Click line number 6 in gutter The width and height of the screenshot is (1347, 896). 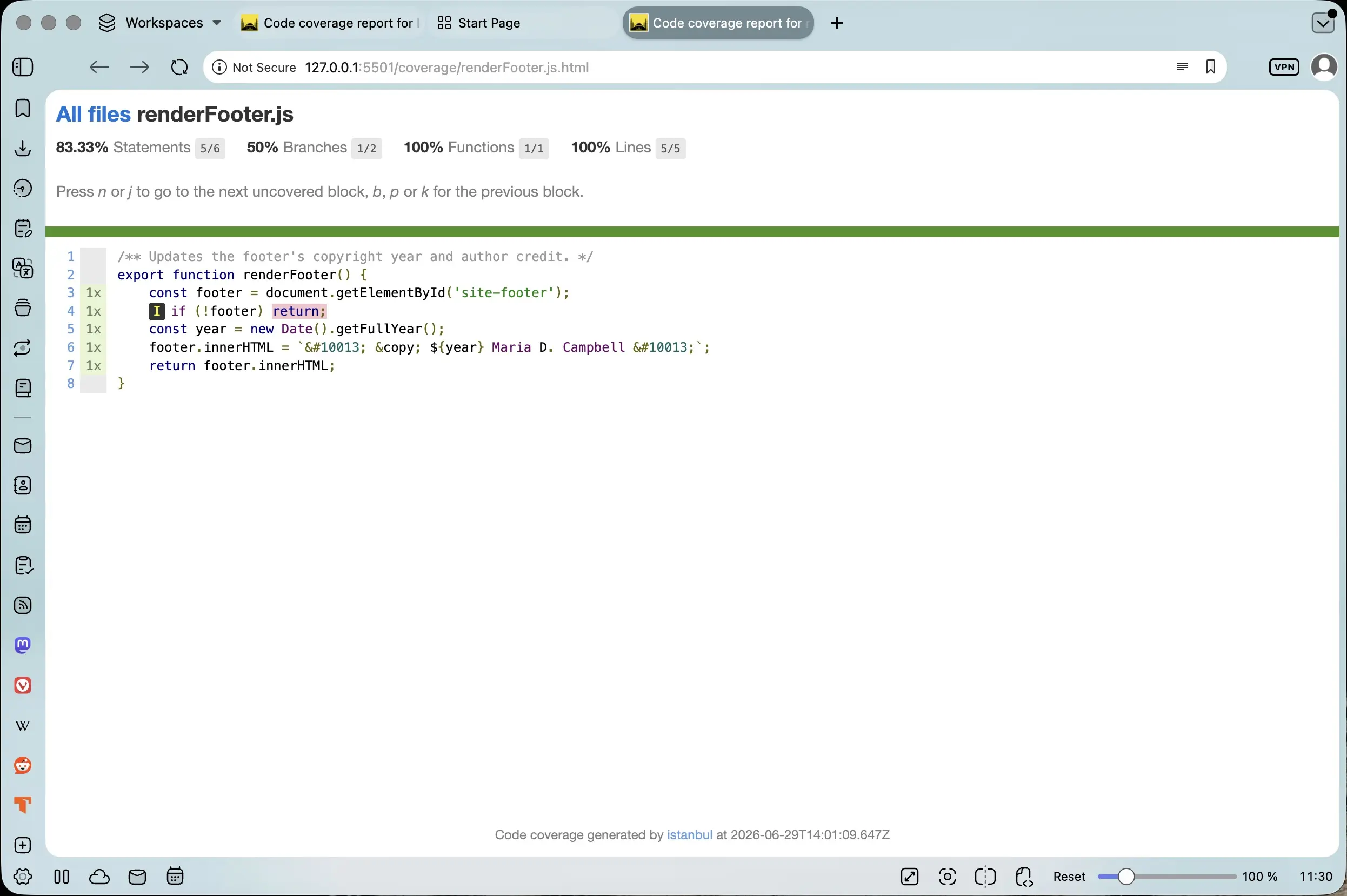71,347
